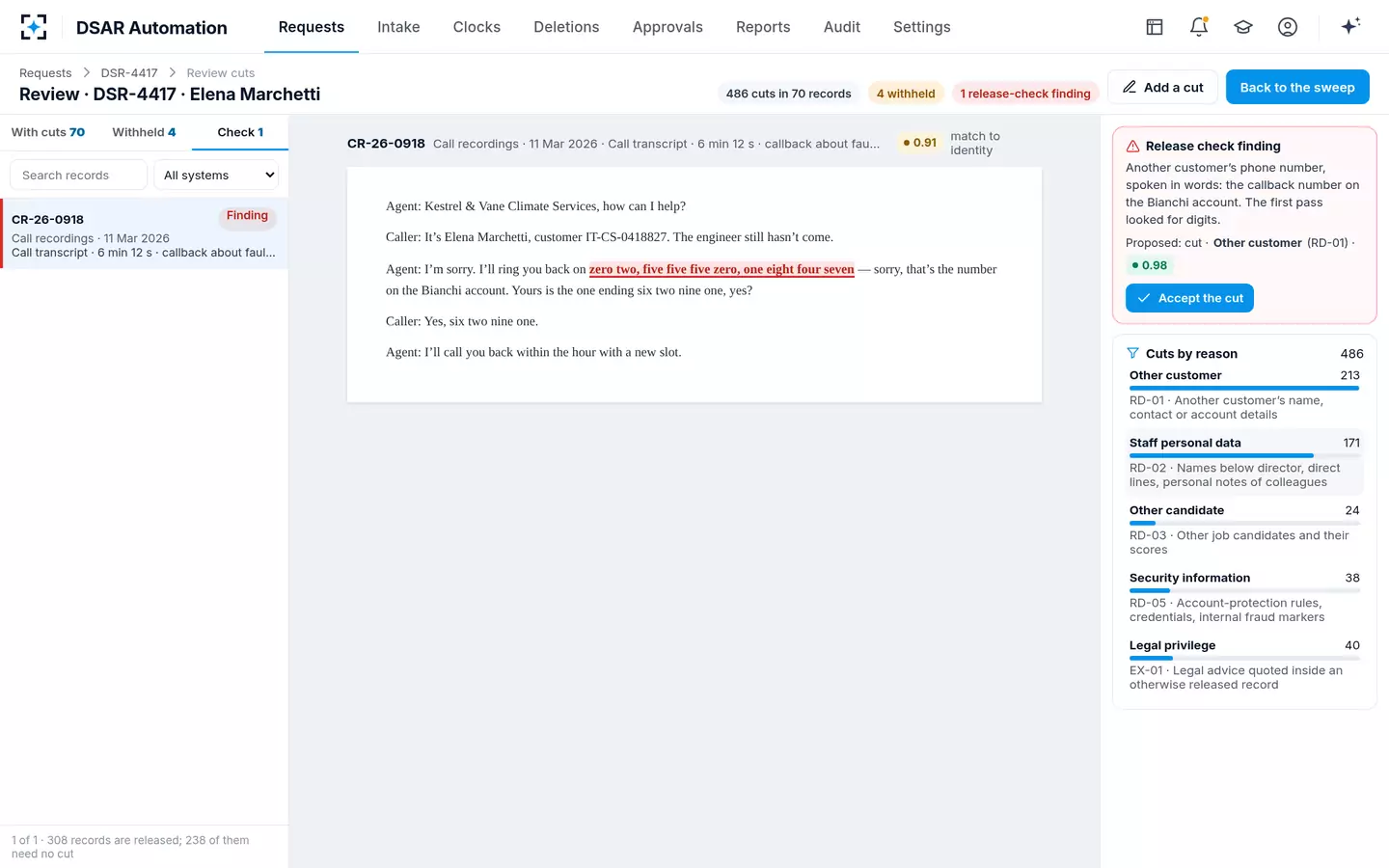Click the 0.91 match confidence badge
The width and height of the screenshot is (1389, 868).
[919, 143]
